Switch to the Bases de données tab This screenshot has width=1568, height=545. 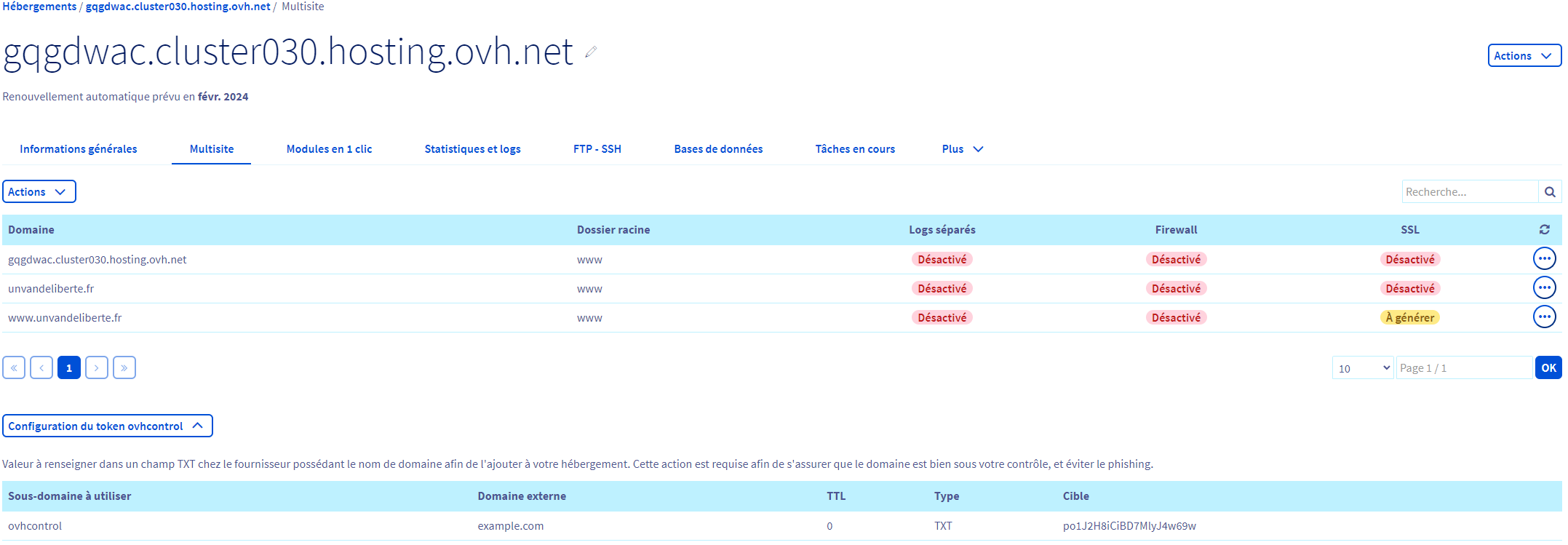[718, 149]
